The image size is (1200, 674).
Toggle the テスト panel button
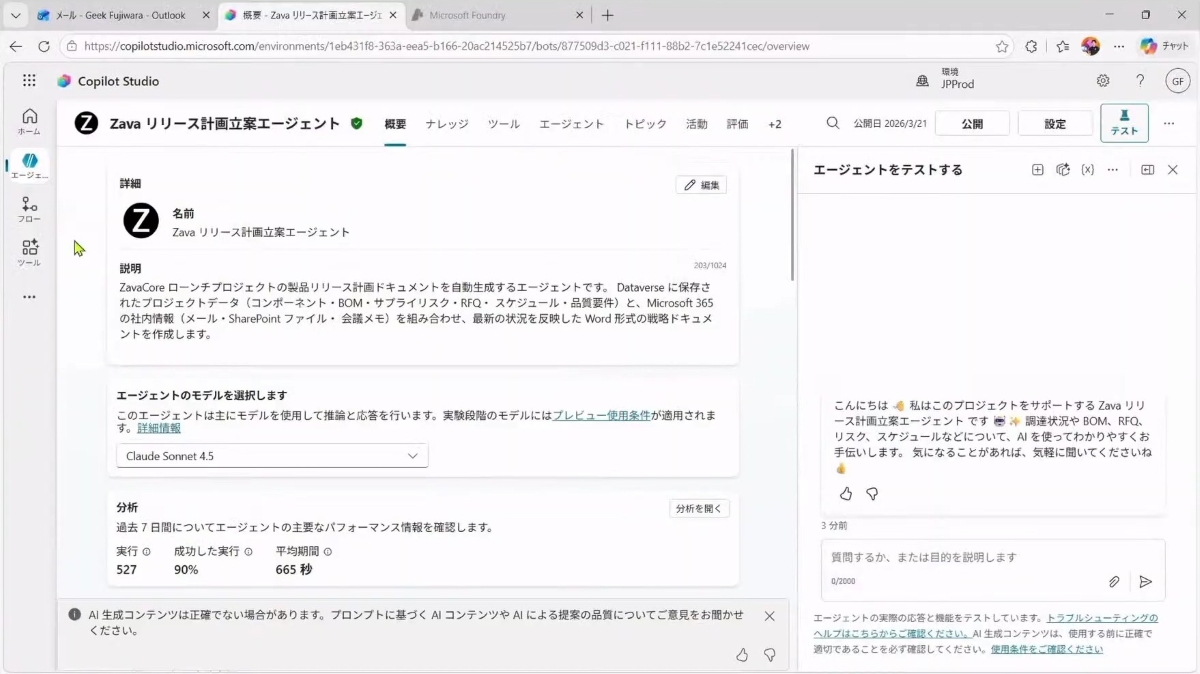tap(1124, 123)
